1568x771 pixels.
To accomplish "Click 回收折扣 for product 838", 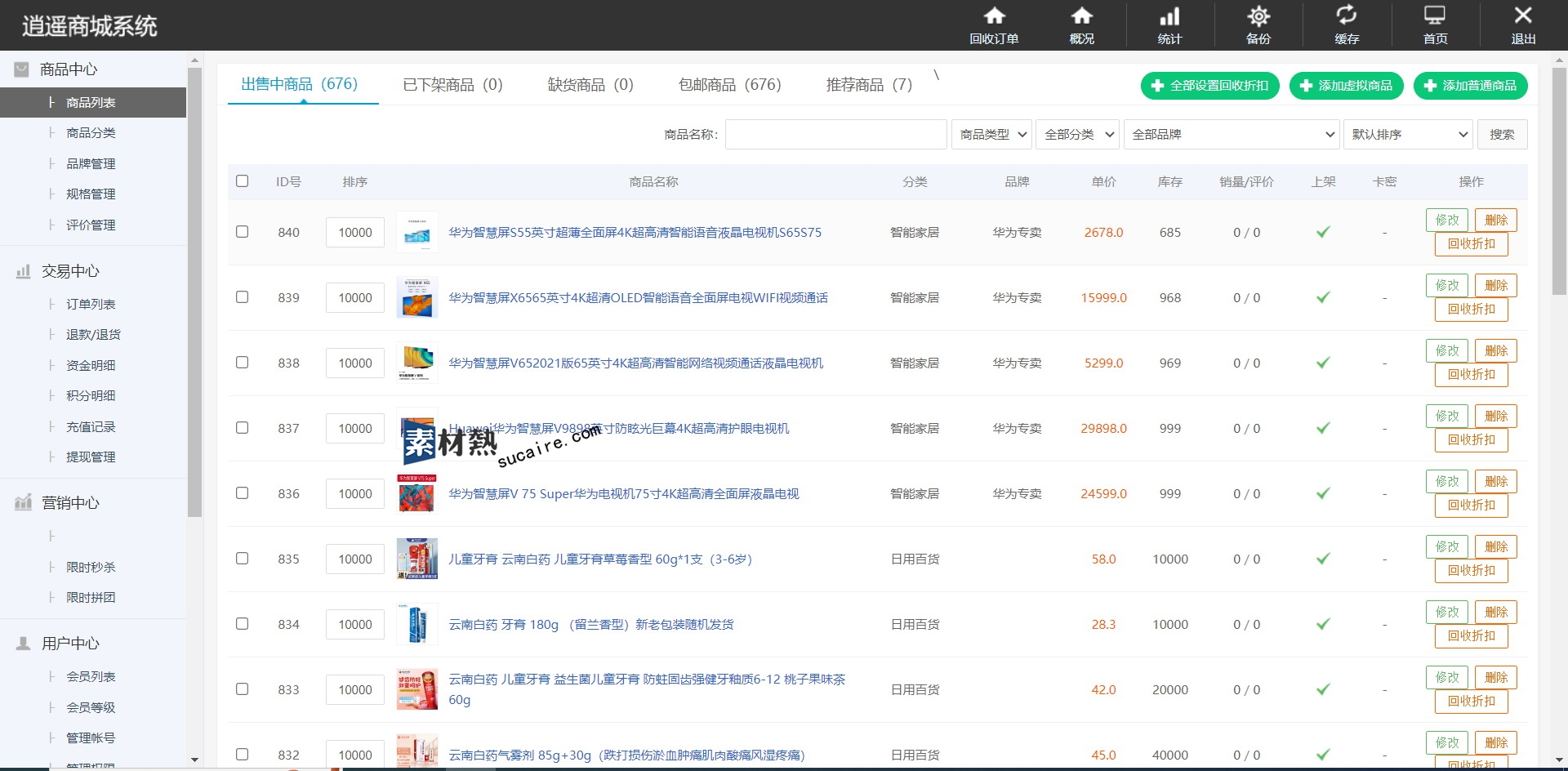I will coord(1472,375).
